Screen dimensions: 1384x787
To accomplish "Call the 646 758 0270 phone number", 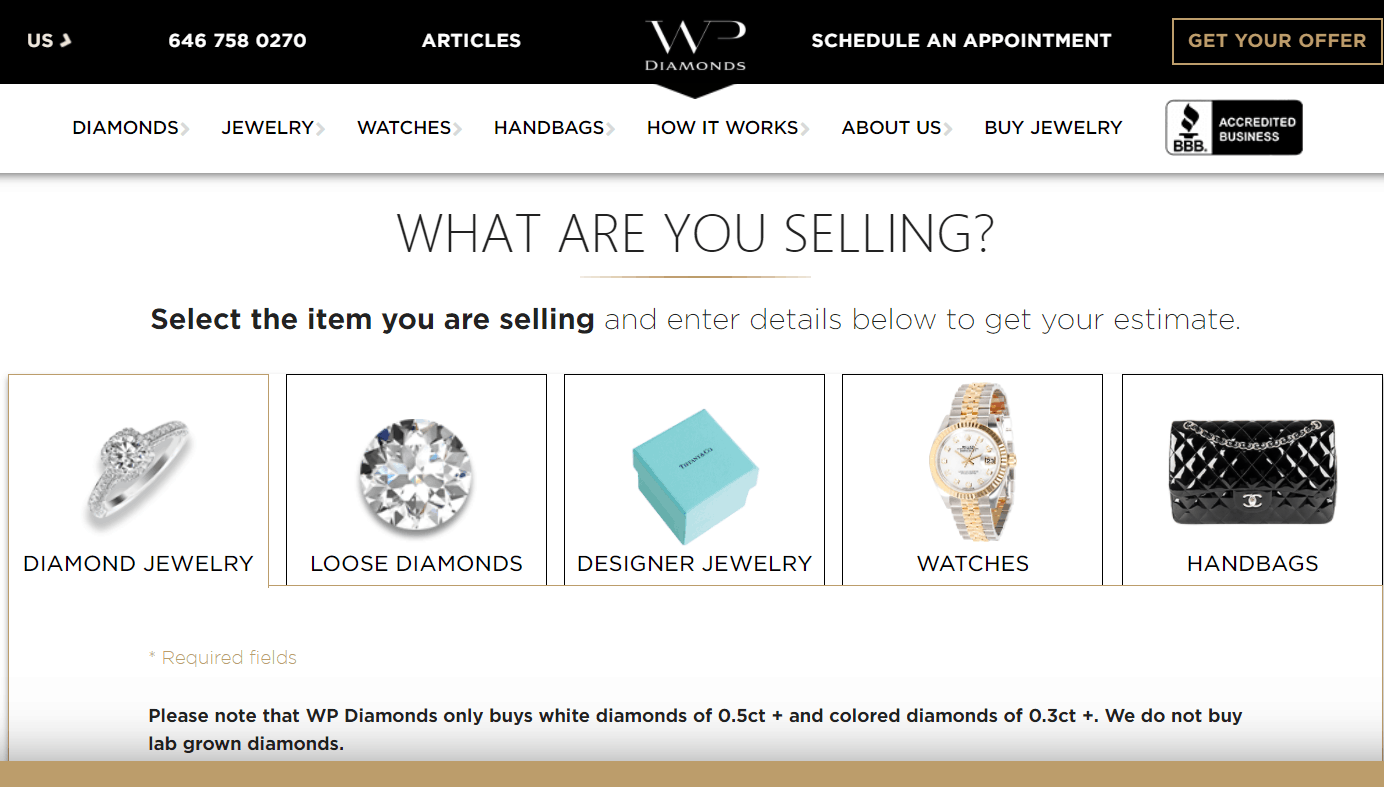I will pos(237,41).
